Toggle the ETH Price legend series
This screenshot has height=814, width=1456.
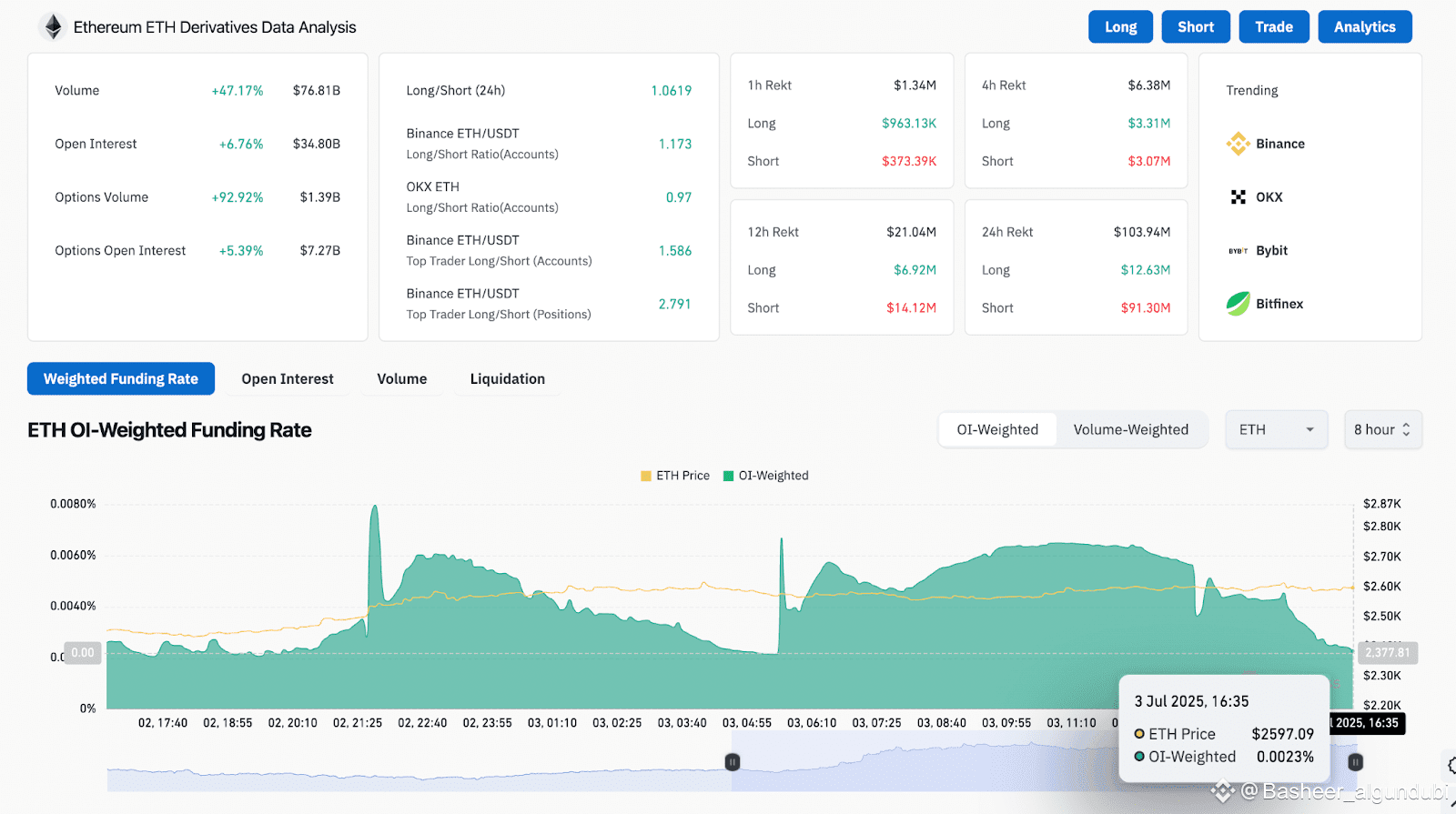coord(675,476)
